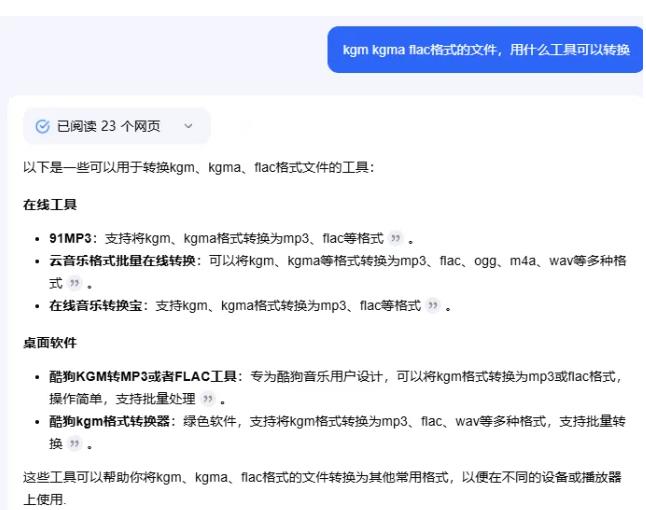Expand the 已阅读 23 个网页 chevron arrow
The width and height of the screenshot is (646, 510).
click(188, 127)
